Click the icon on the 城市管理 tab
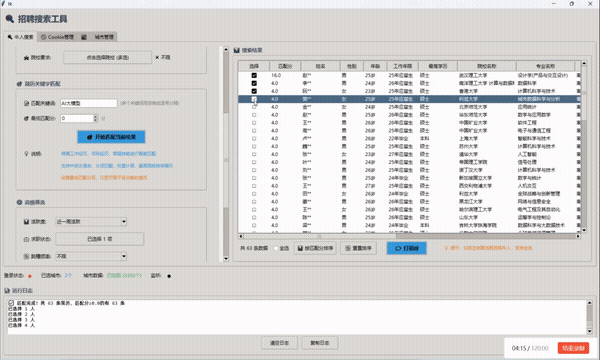The height and width of the screenshot is (360, 600). click(x=84, y=37)
